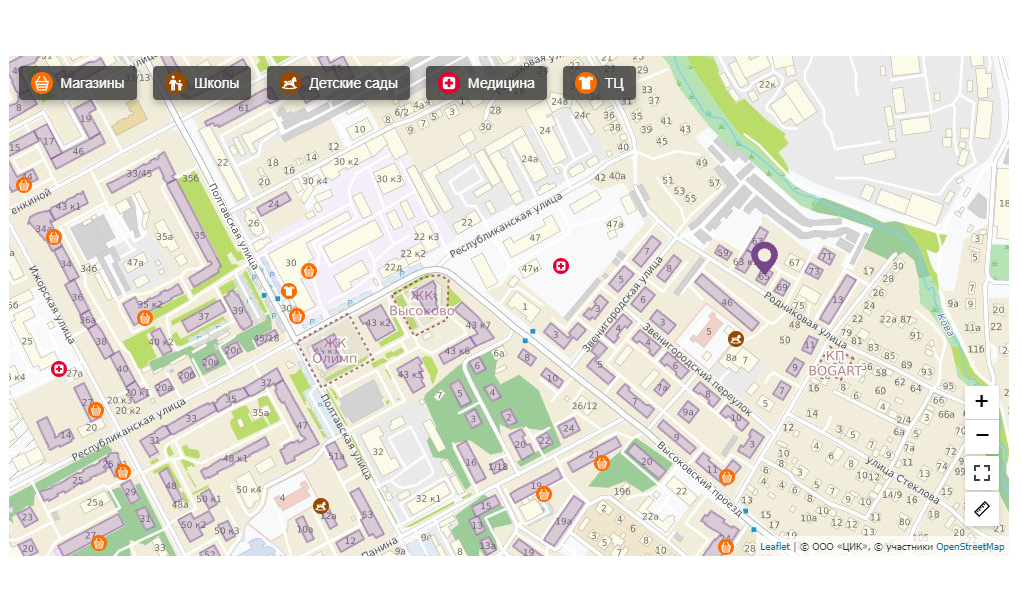The width and height of the screenshot is (1022, 600).
Task: Click the Звенигородский переулок street label
Action: click(x=697, y=369)
